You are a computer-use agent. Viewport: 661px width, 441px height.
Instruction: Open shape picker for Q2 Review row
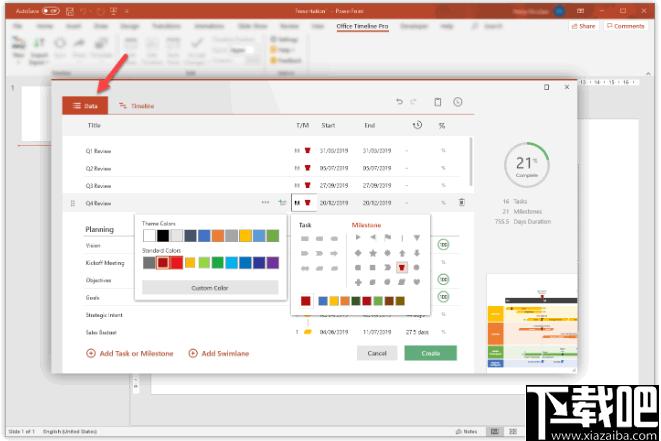307,168
